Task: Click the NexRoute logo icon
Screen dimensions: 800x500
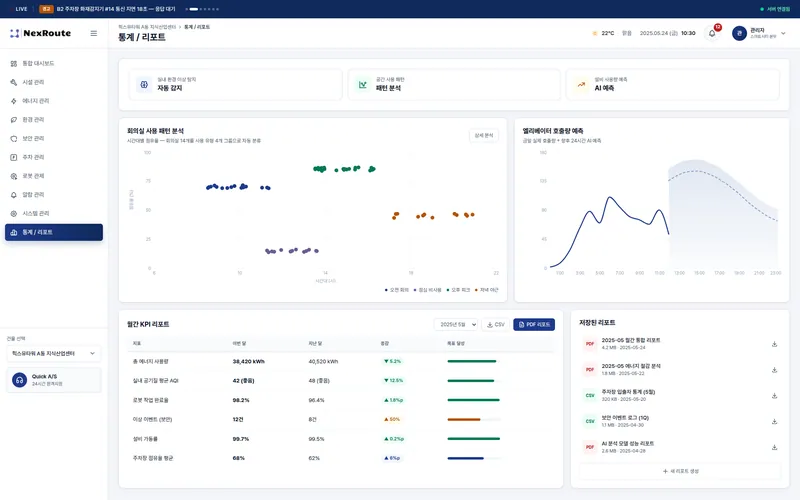Action: pyautogui.click(x=15, y=33)
